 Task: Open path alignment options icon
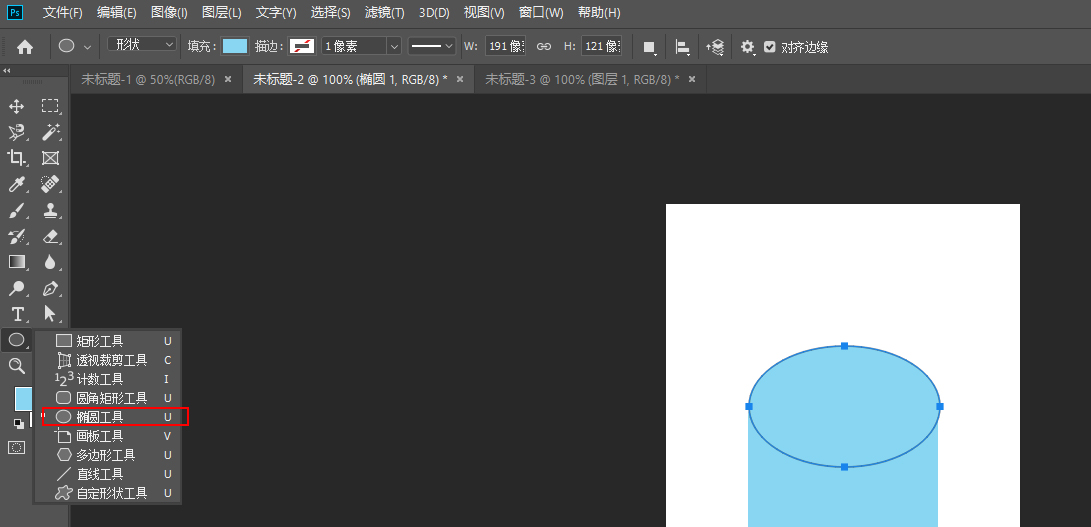pos(682,47)
